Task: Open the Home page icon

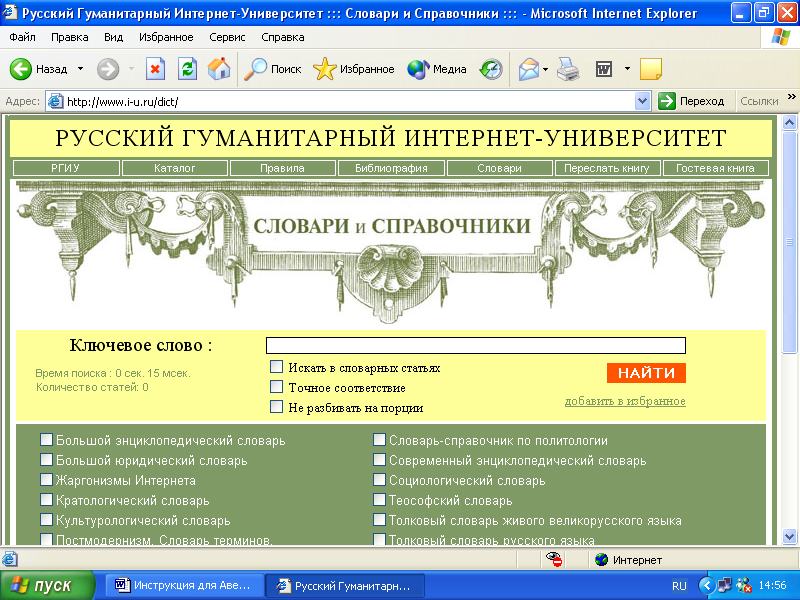Action: pos(219,69)
